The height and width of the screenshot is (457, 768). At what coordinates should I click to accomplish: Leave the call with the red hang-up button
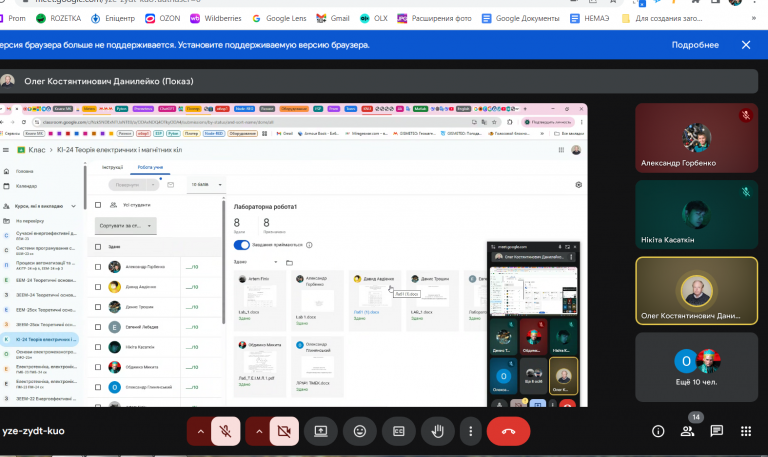pos(508,431)
